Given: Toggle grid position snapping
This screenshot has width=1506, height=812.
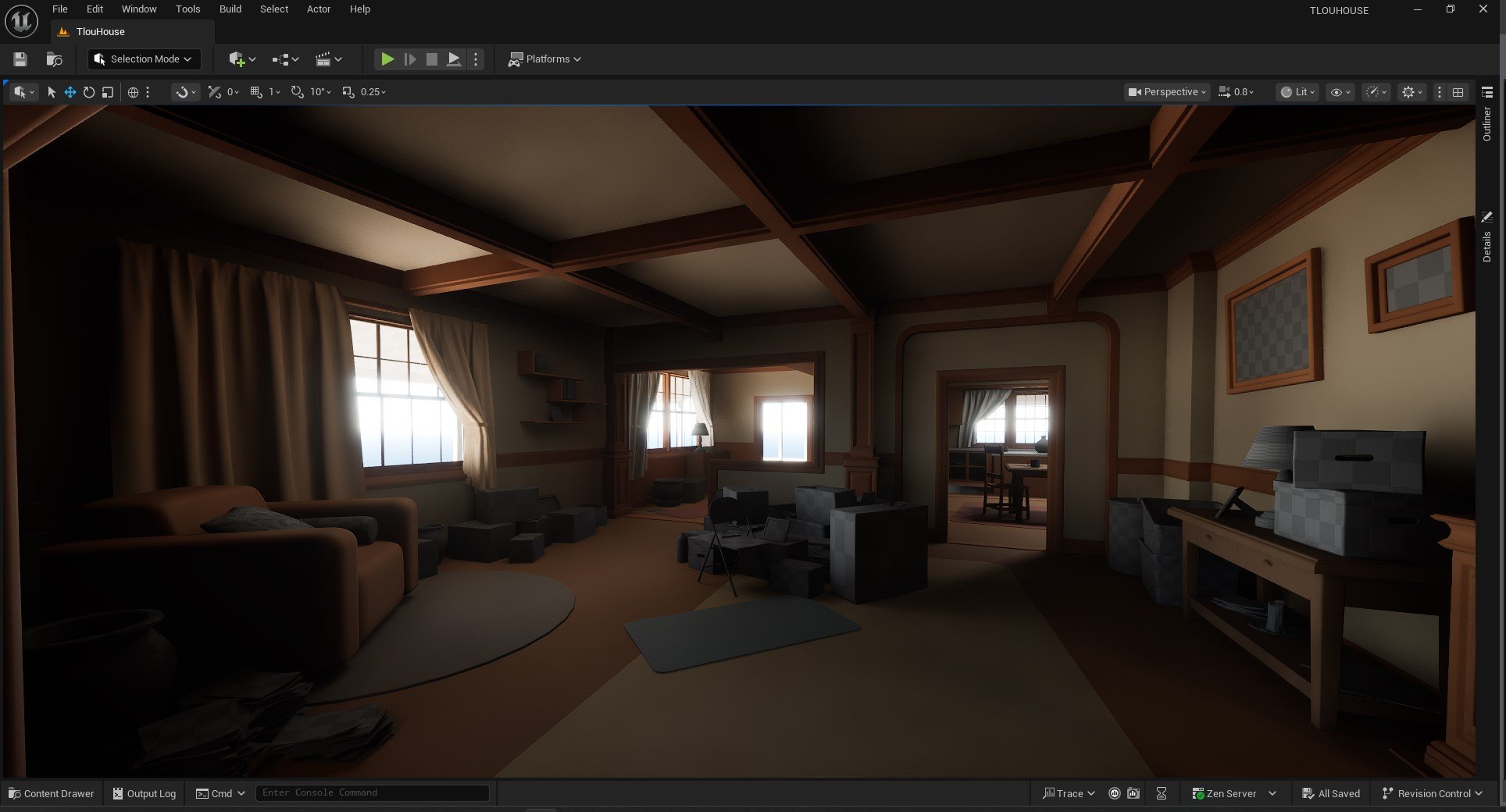Looking at the screenshot, I should pos(256,92).
